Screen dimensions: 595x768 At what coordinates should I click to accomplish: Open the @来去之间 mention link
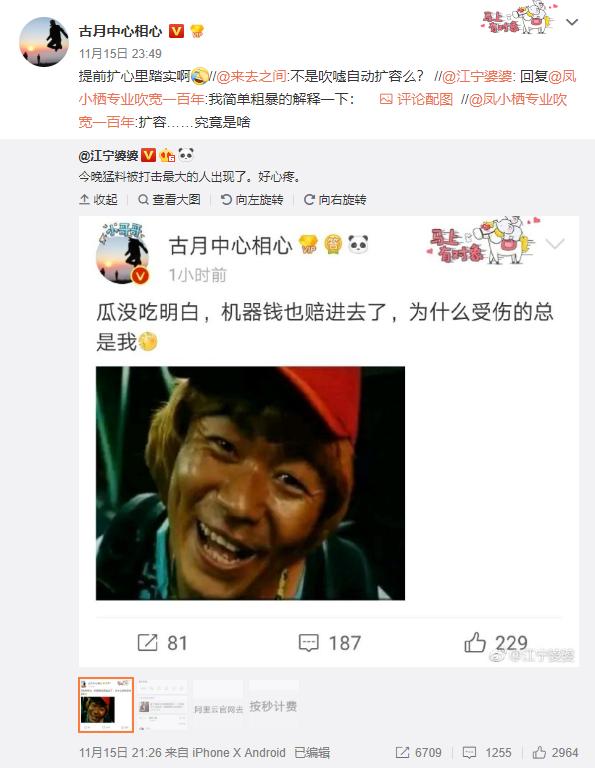click(x=252, y=76)
